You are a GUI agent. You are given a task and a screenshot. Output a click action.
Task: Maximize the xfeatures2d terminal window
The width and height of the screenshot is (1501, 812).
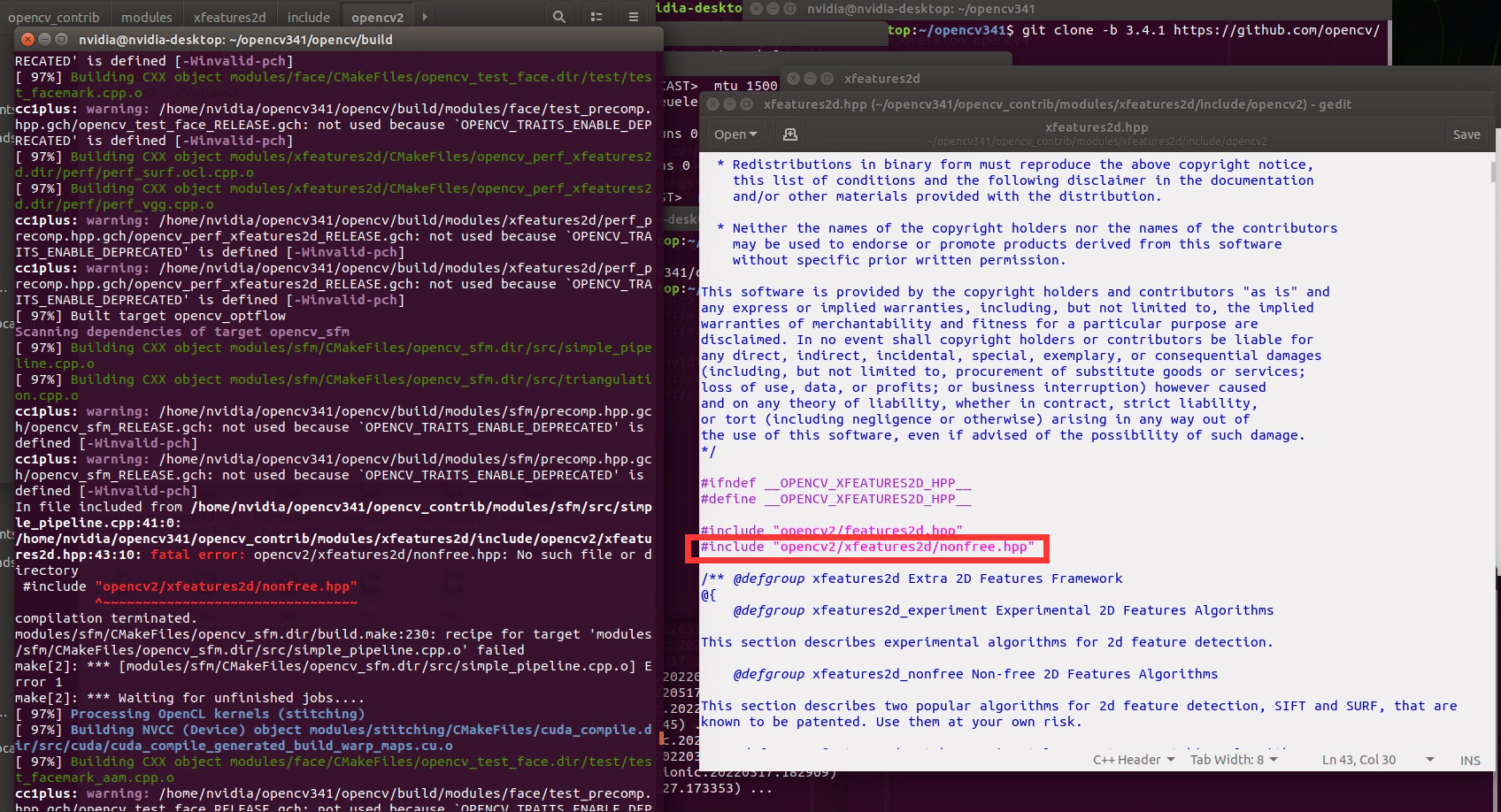[x=827, y=78]
